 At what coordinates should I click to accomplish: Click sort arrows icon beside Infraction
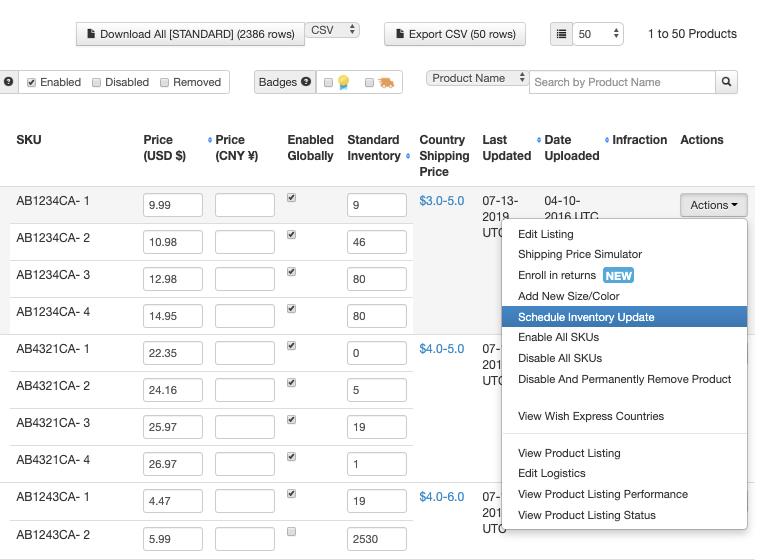point(607,140)
